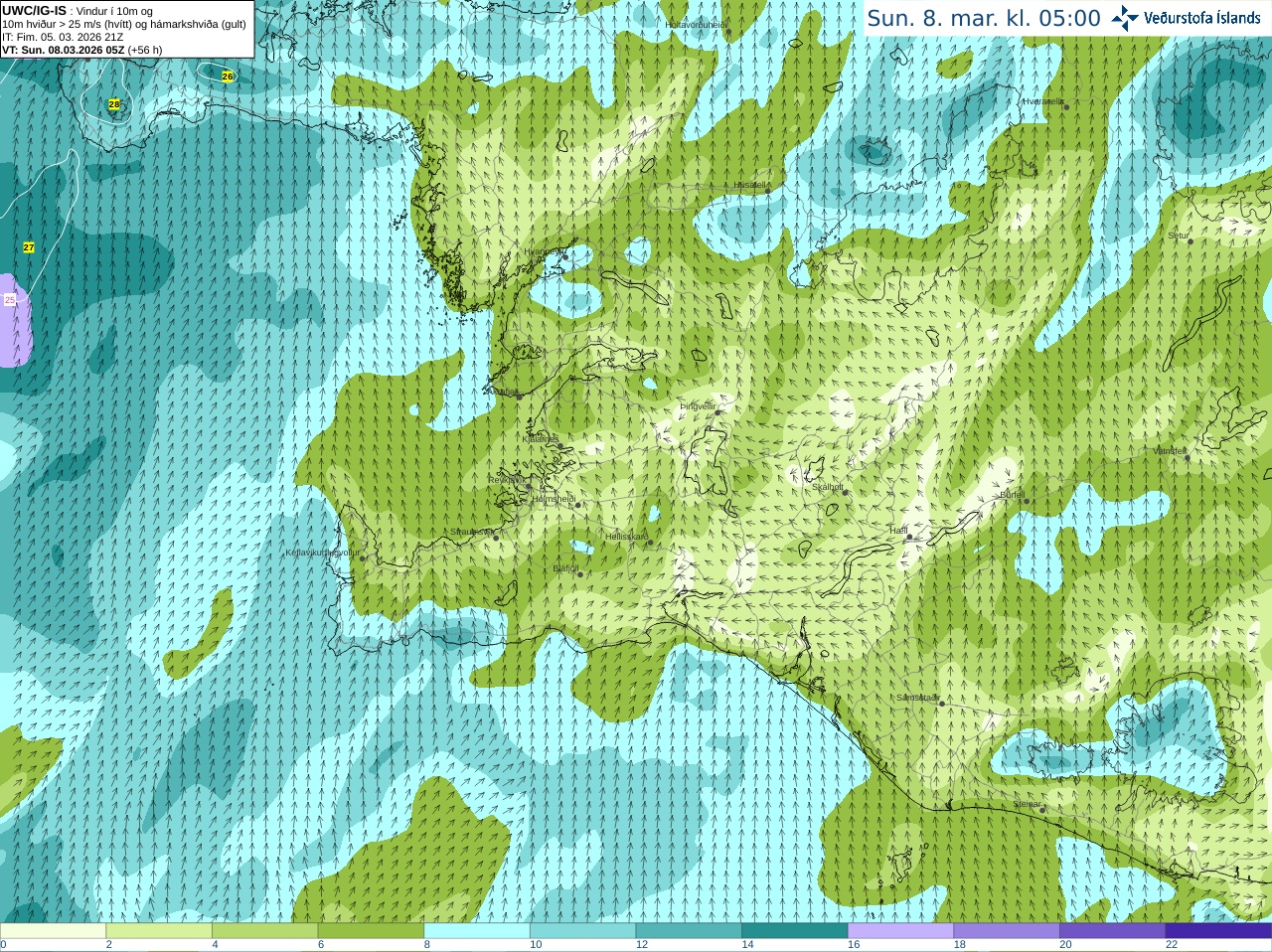
Task: Select the 14–16 m/s dark teal legend swatch
Action: (795, 931)
